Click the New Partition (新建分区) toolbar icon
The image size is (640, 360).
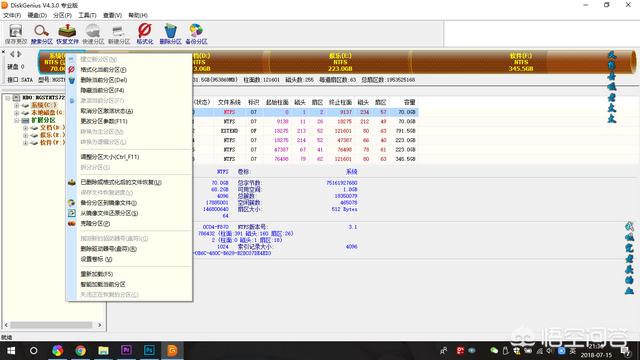[119, 34]
